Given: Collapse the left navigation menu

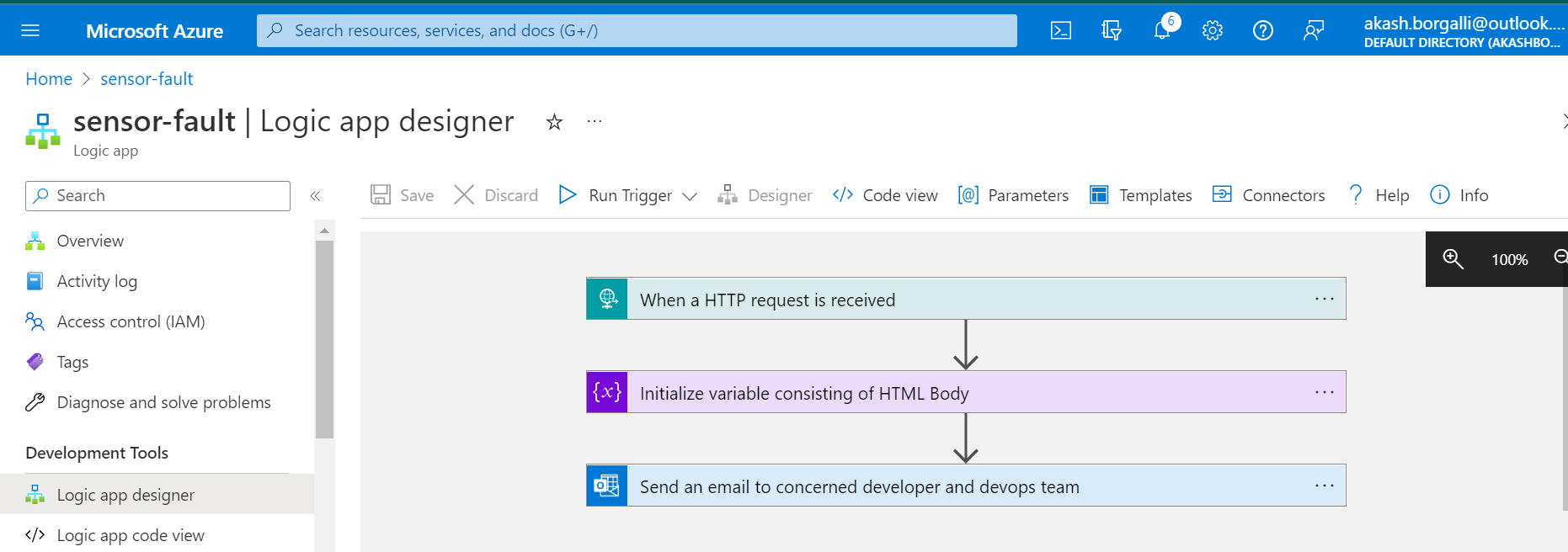Looking at the screenshot, I should (x=315, y=196).
